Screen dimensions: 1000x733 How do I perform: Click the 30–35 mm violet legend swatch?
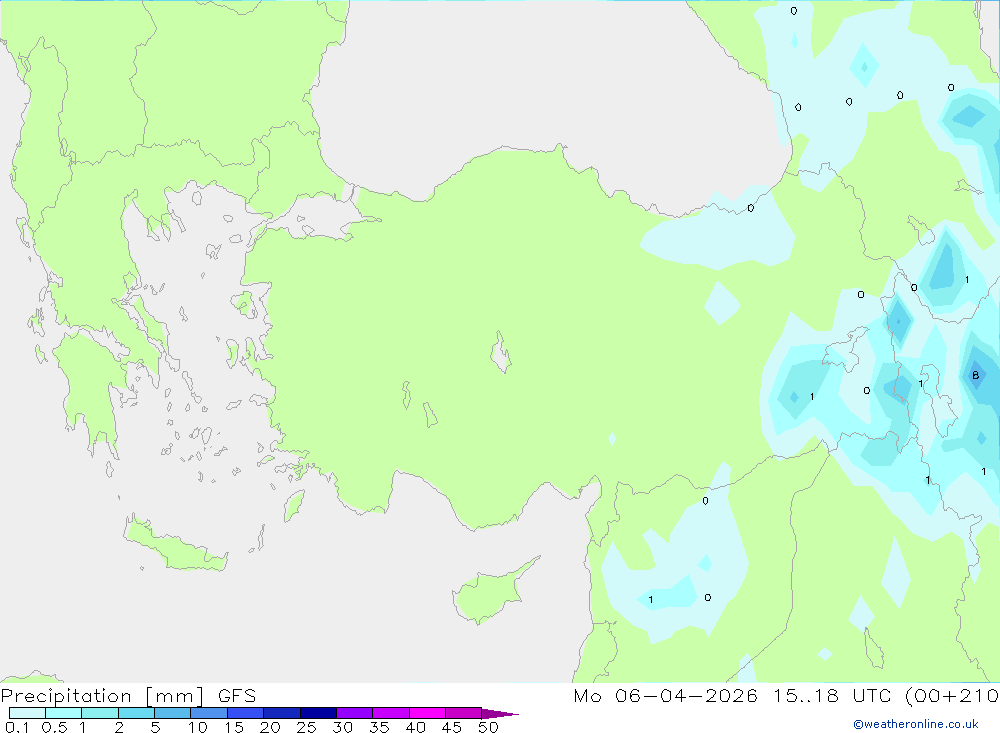coord(354,713)
